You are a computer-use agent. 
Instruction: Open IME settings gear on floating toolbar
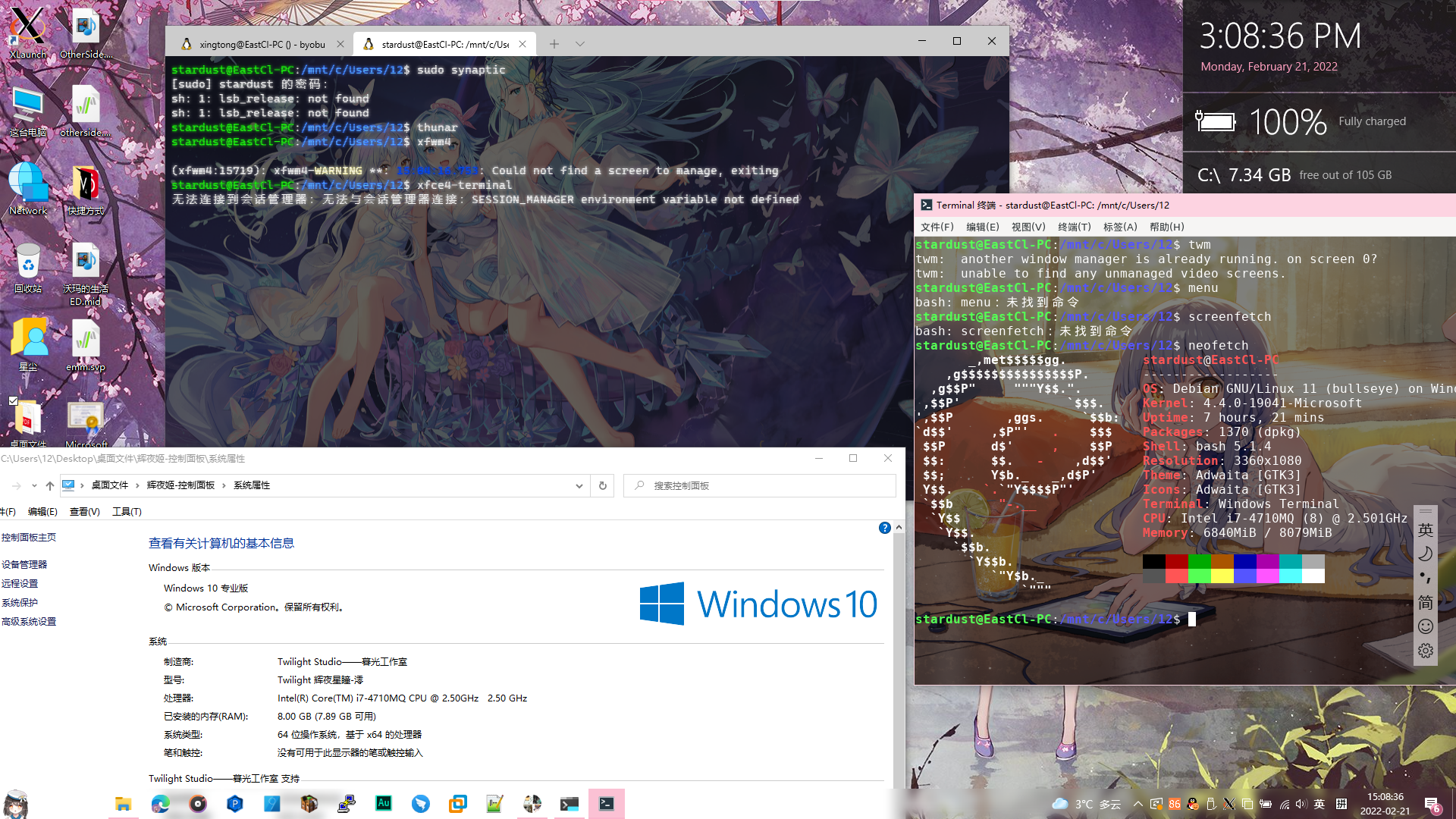click(x=1426, y=651)
